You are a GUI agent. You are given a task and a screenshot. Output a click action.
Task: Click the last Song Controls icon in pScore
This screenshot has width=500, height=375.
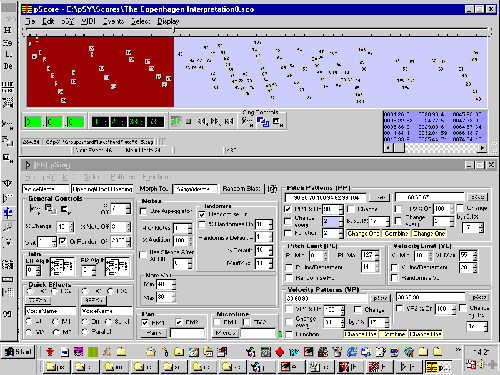click(x=278, y=122)
